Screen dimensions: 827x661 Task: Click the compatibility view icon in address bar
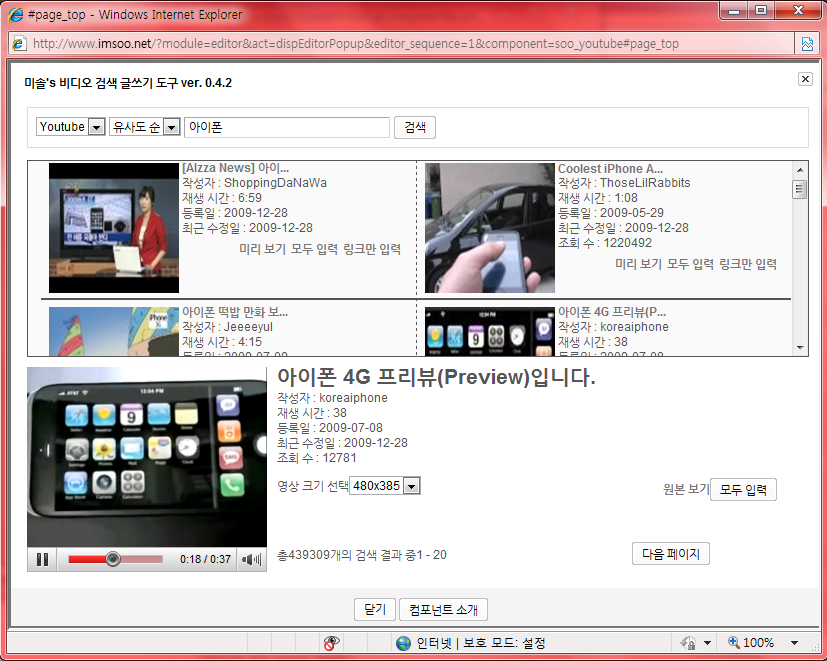tap(807, 44)
